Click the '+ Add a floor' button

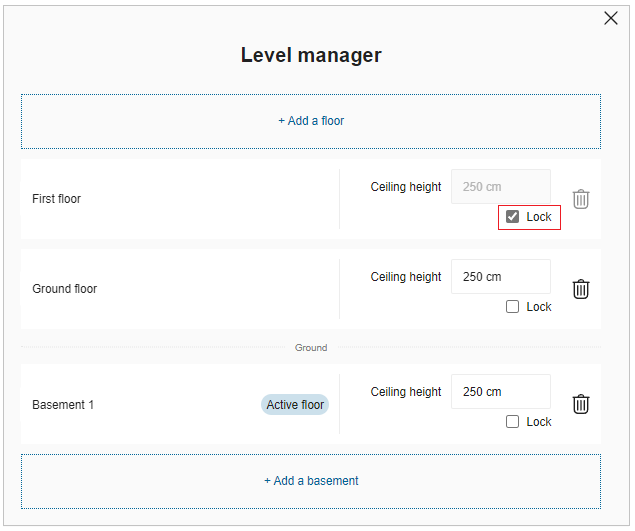311,121
